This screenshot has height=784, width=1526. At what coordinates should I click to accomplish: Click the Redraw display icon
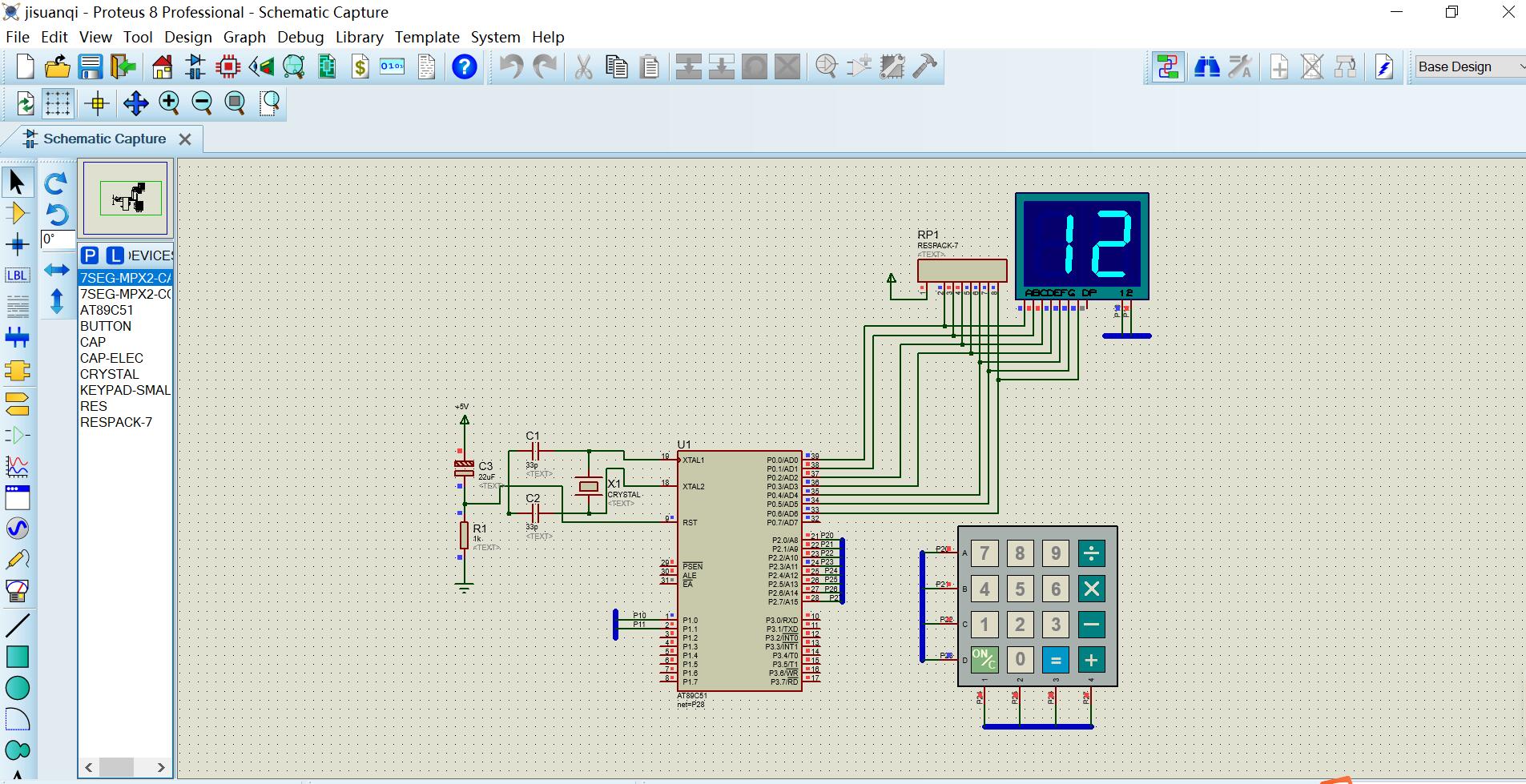click(26, 103)
